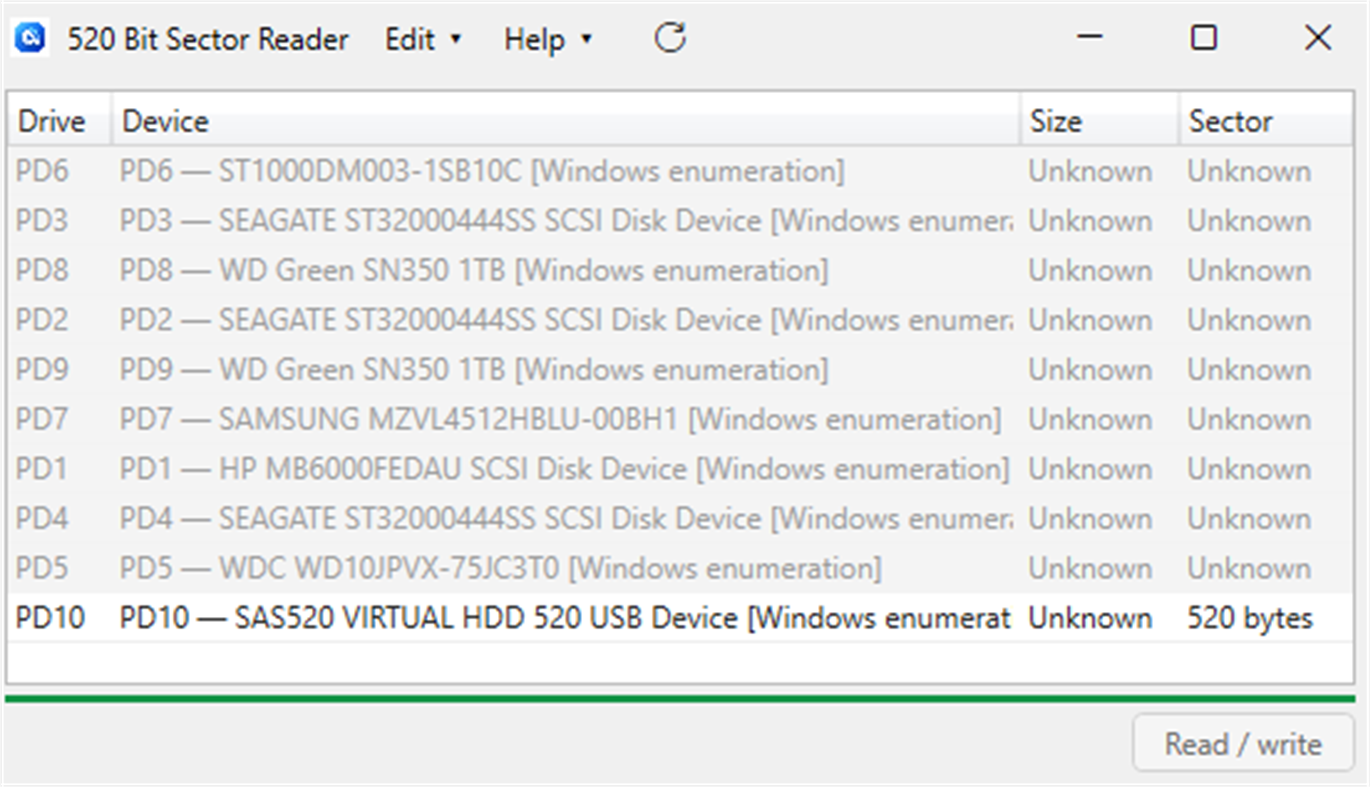Click the 520 Bit Sector Reader app icon
Screen dimensions: 1370x787
pos(29,39)
